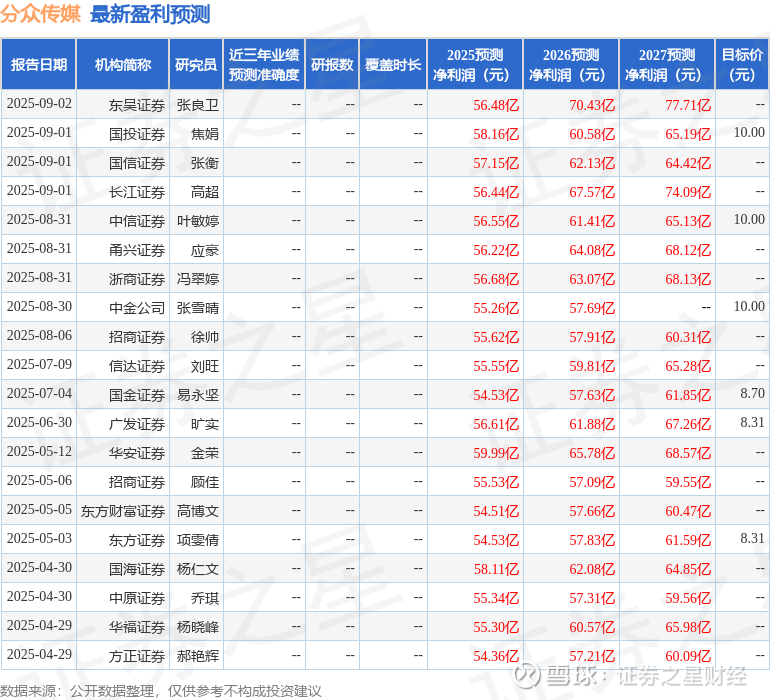Click 国投证券 target price 10.00
The height and width of the screenshot is (700, 770).
(x=749, y=132)
